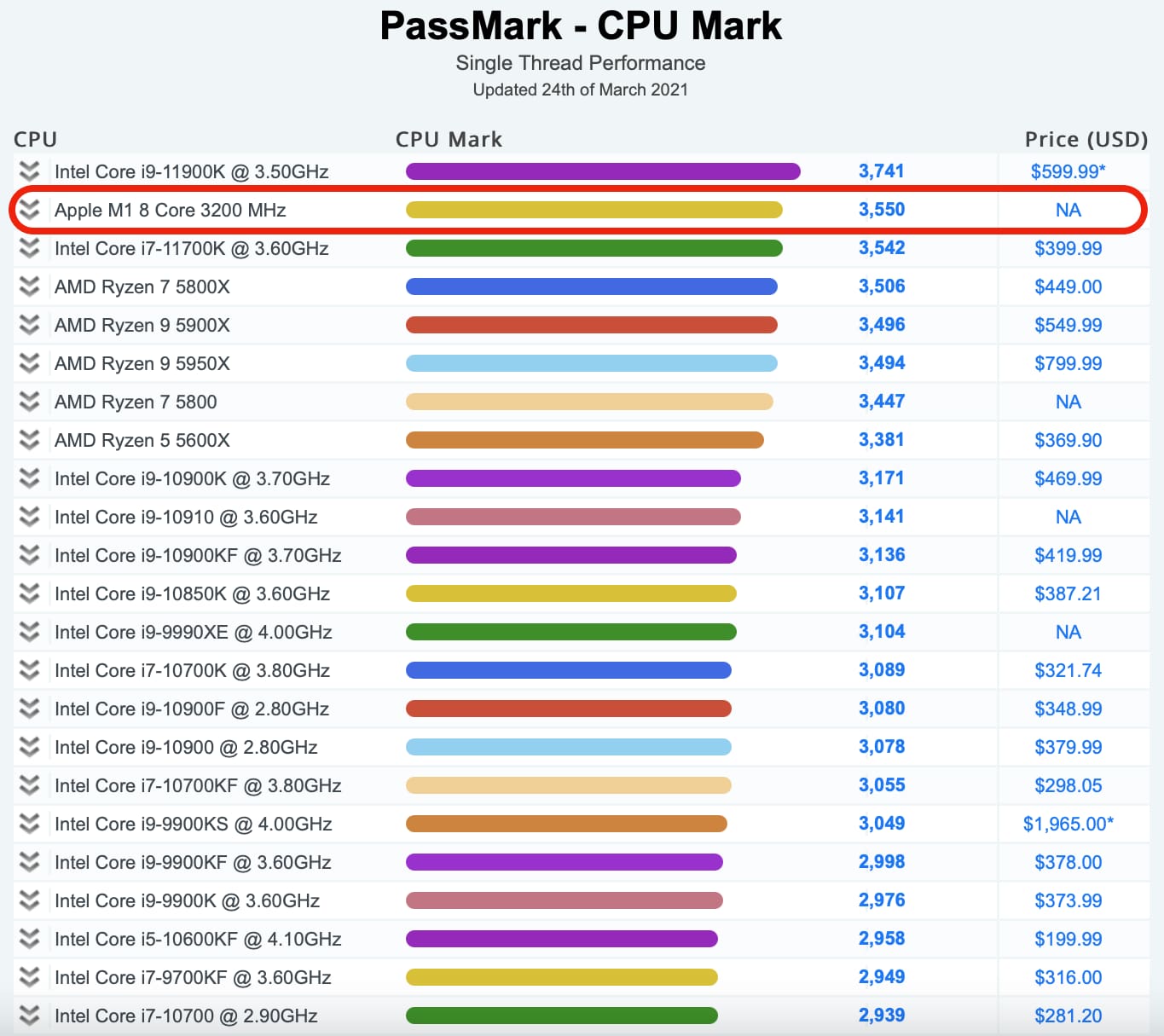Open the AMD Ryzen 9 5900X link
Viewport: 1164px width, 1036px height.
point(142,325)
